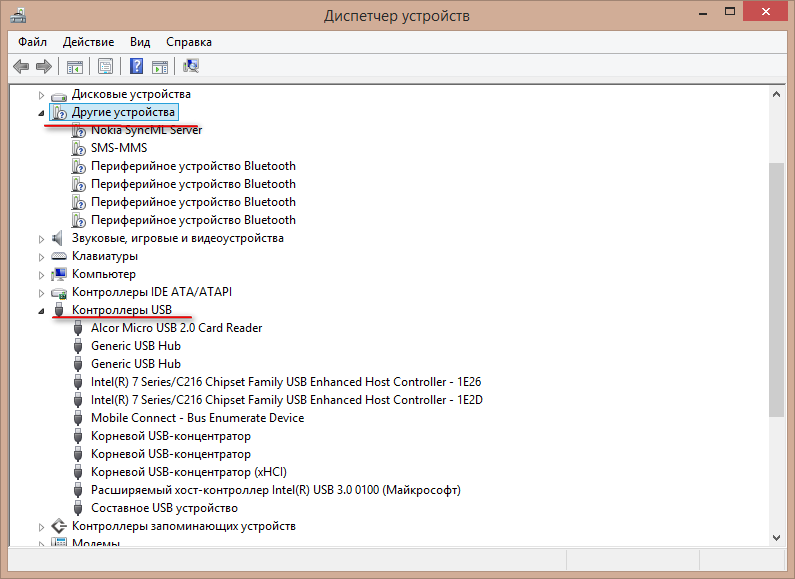Click USB icon beside Alcor Micro Card Reader
795x579 pixels.
coord(78,328)
